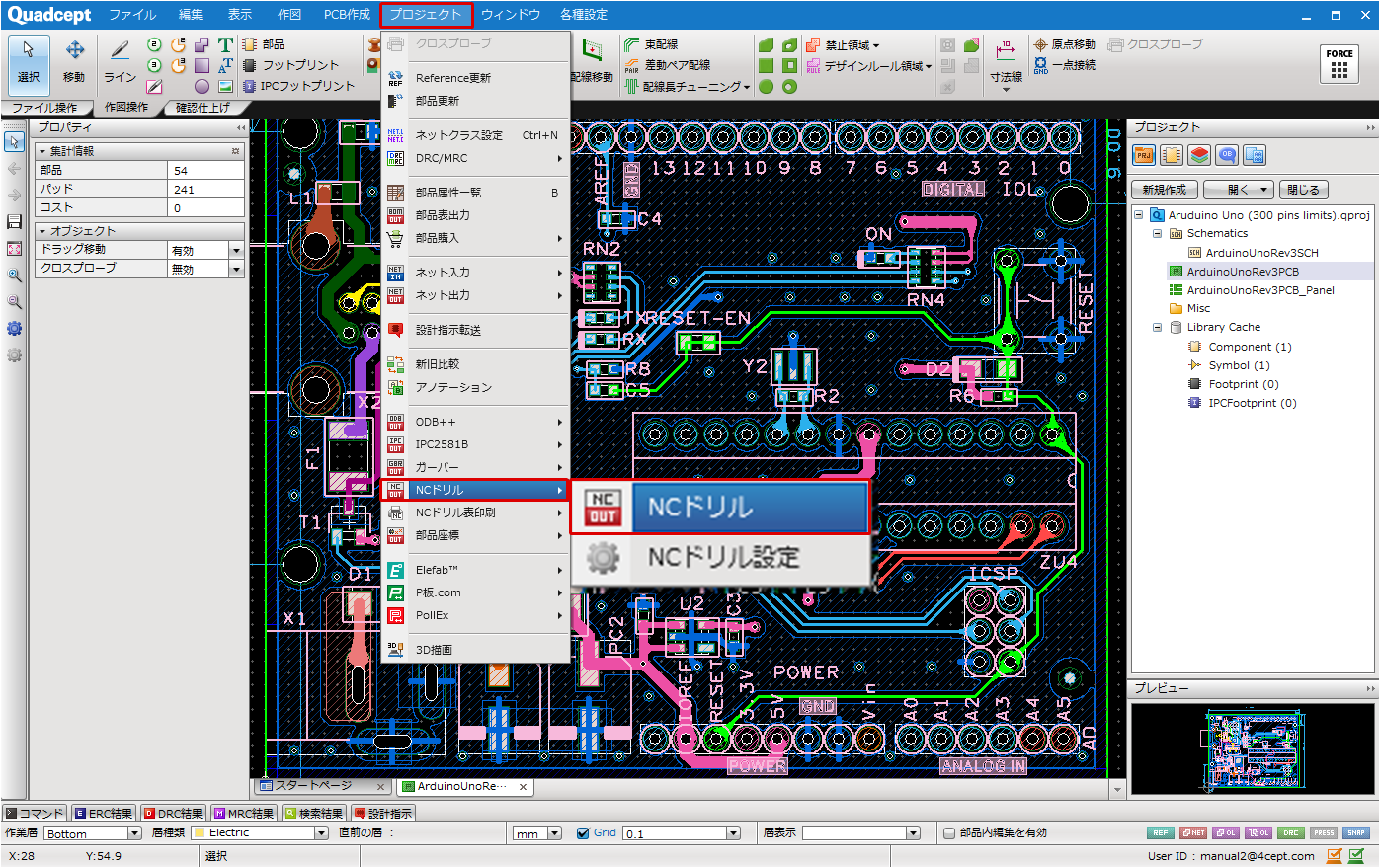
Task: Select the green ring circle plane tool
Action: pyautogui.click(x=789, y=87)
